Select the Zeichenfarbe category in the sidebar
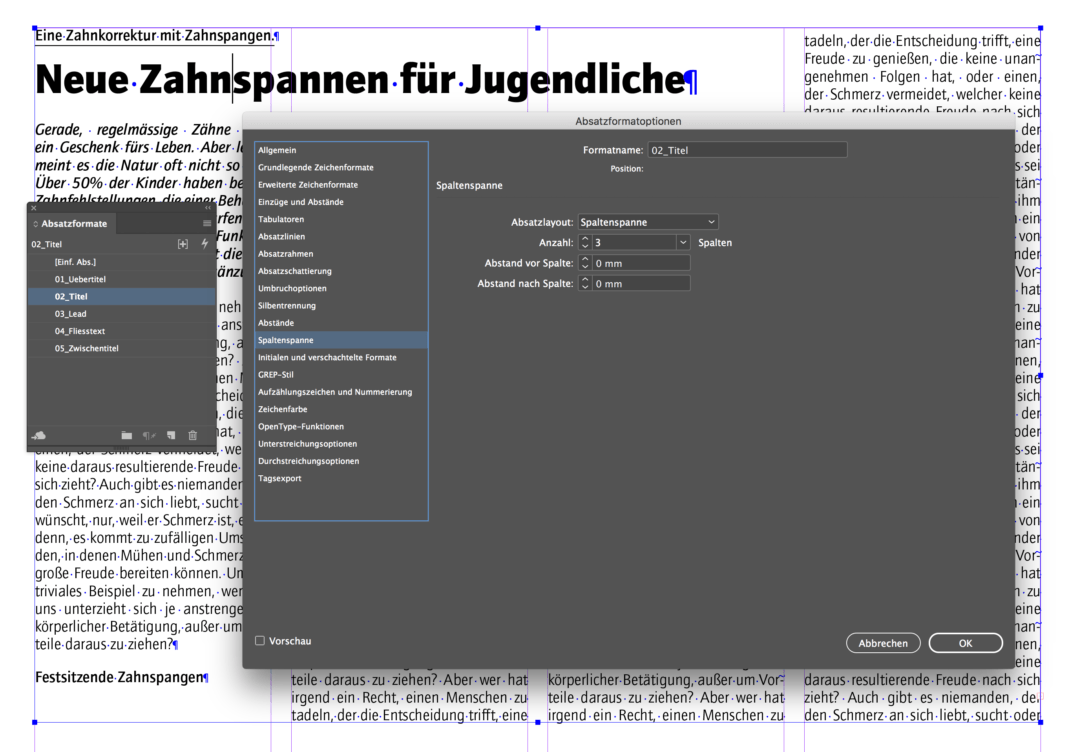The image size is (1068, 752). (x=290, y=409)
